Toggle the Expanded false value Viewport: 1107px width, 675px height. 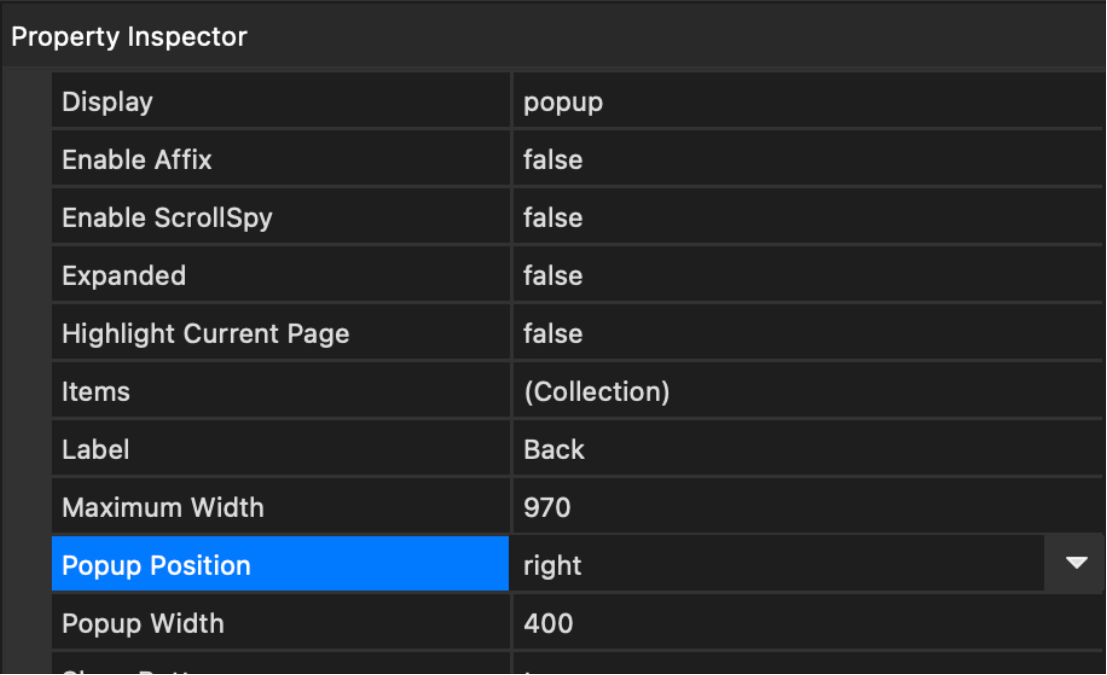click(x=553, y=275)
